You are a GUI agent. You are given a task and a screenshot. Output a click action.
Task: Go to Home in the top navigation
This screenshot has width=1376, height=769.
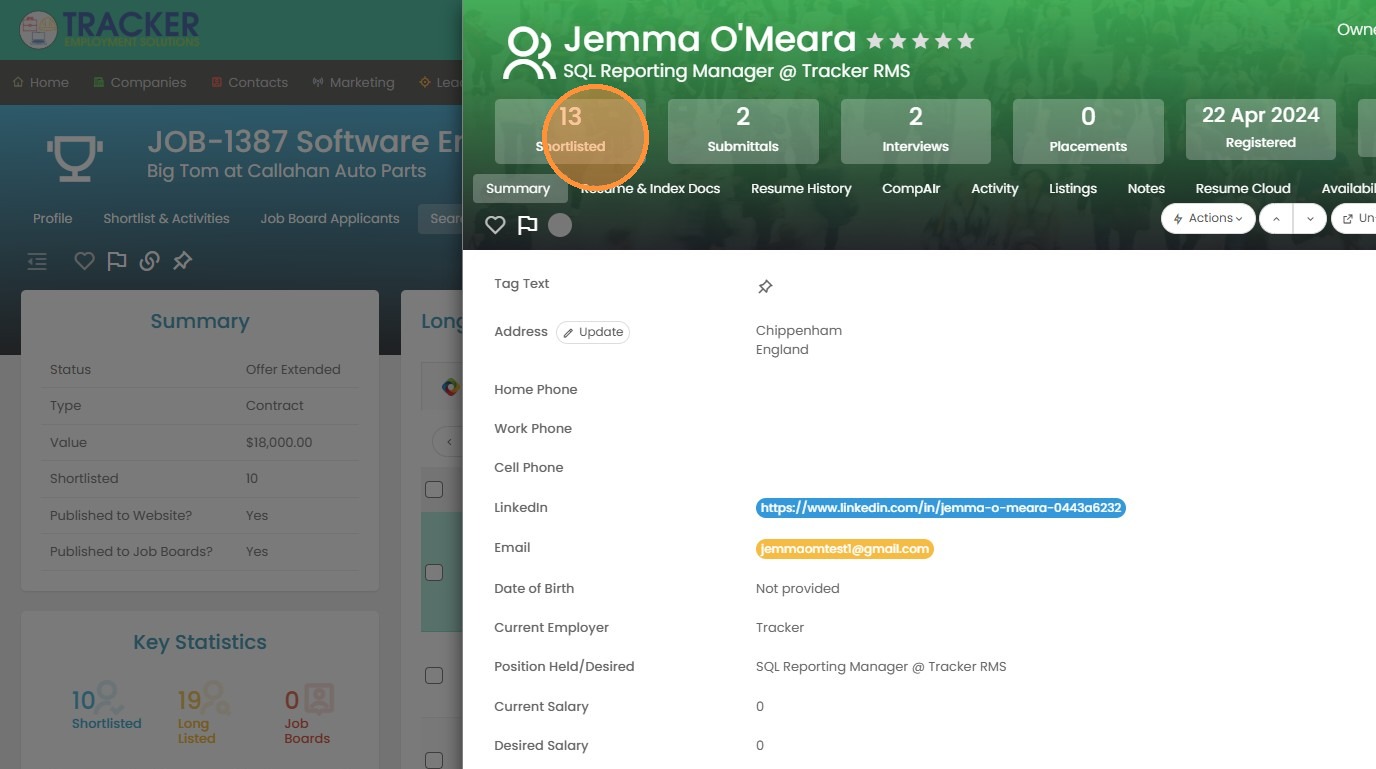40,82
